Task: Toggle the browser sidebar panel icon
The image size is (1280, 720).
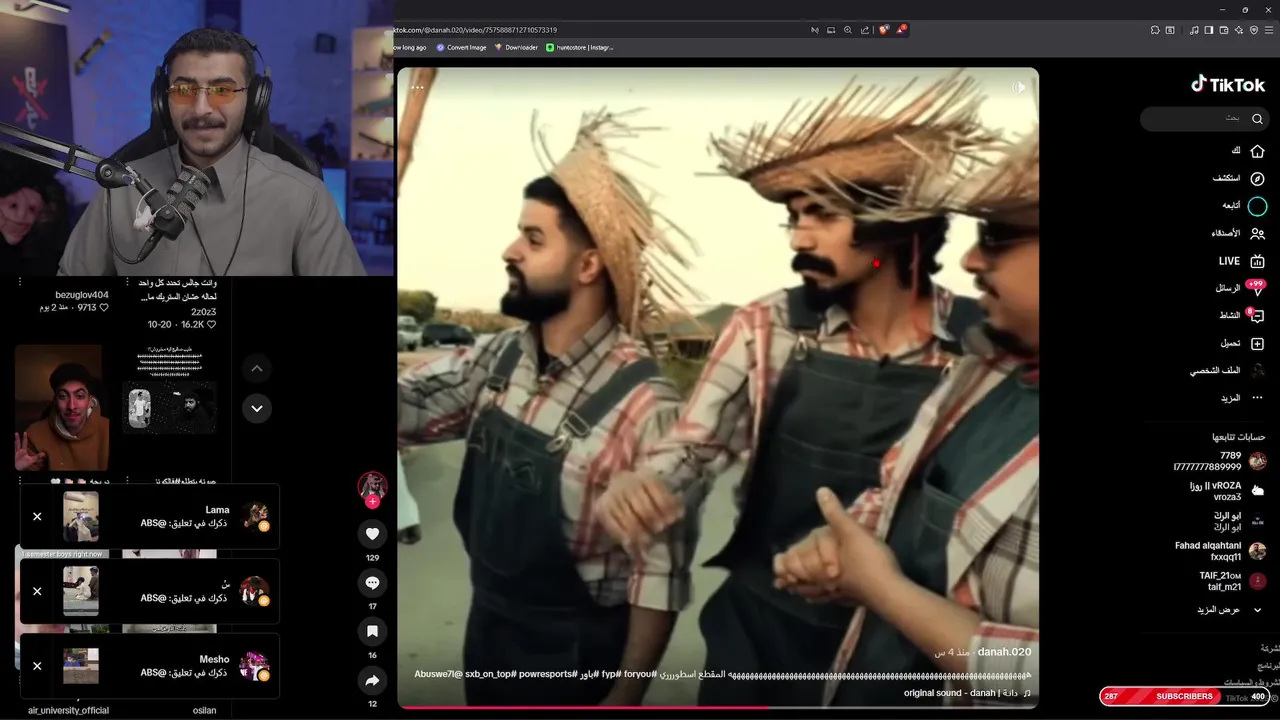Action: click(x=1209, y=31)
